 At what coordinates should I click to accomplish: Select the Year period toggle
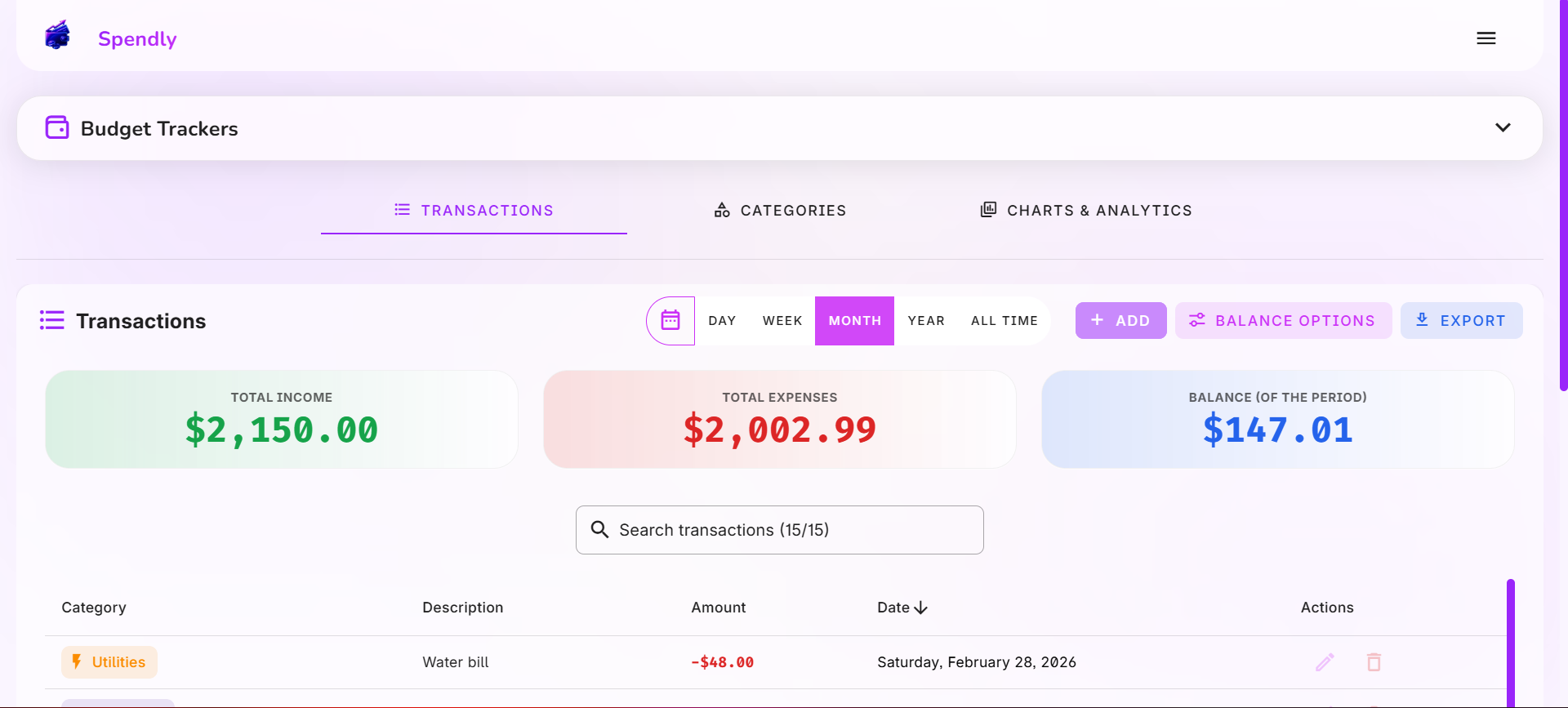(x=926, y=321)
